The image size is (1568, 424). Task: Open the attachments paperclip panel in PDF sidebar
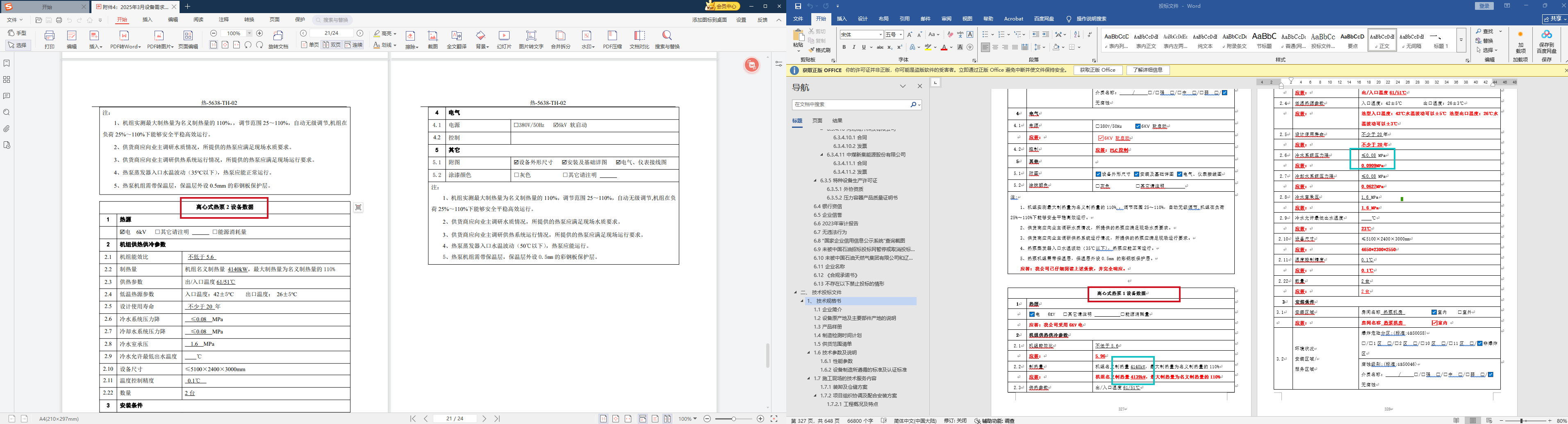7,129
